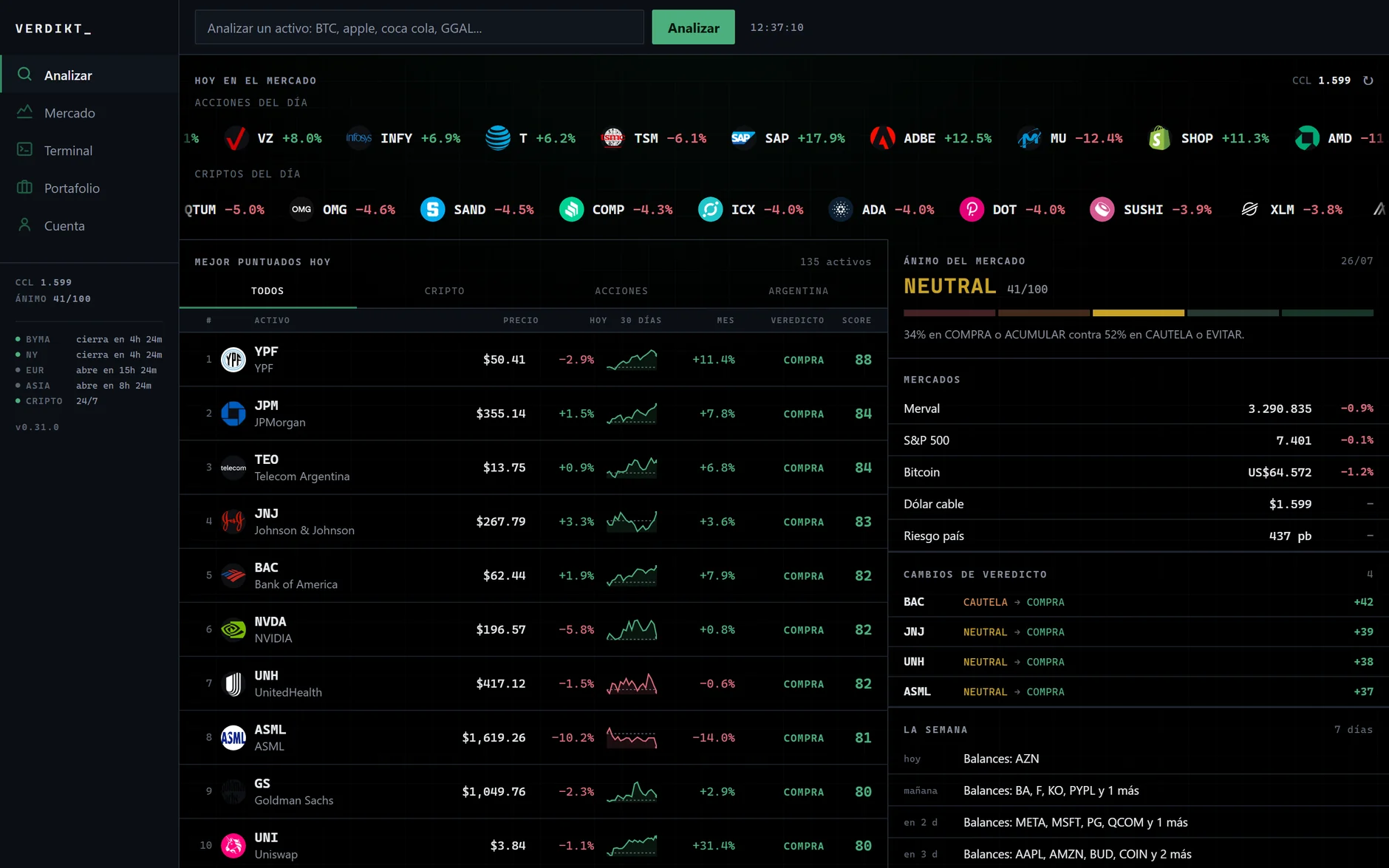
Task: Click the AMD logo in ticker
Action: (x=1307, y=138)
